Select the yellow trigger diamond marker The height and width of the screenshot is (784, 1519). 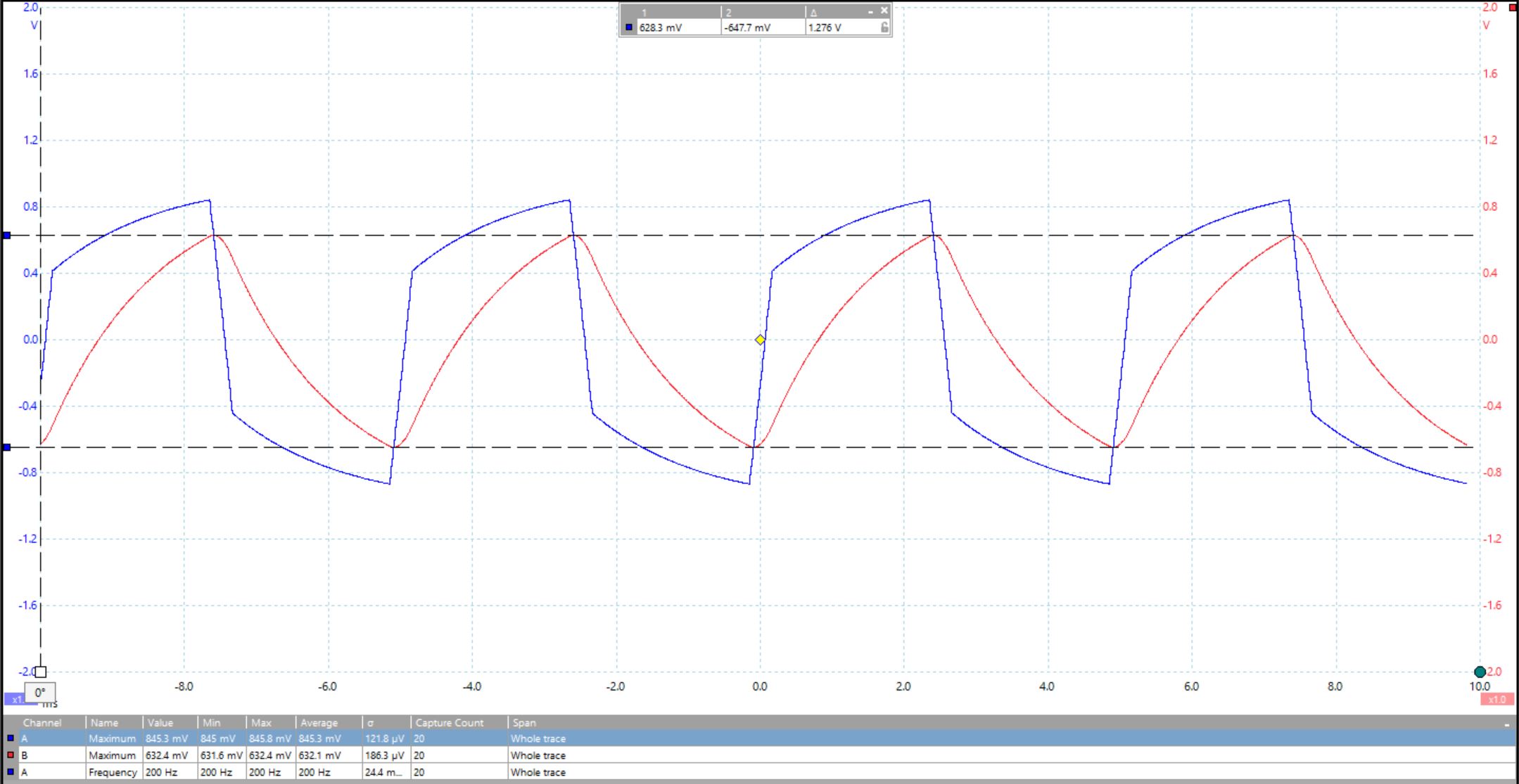[760, 340]
